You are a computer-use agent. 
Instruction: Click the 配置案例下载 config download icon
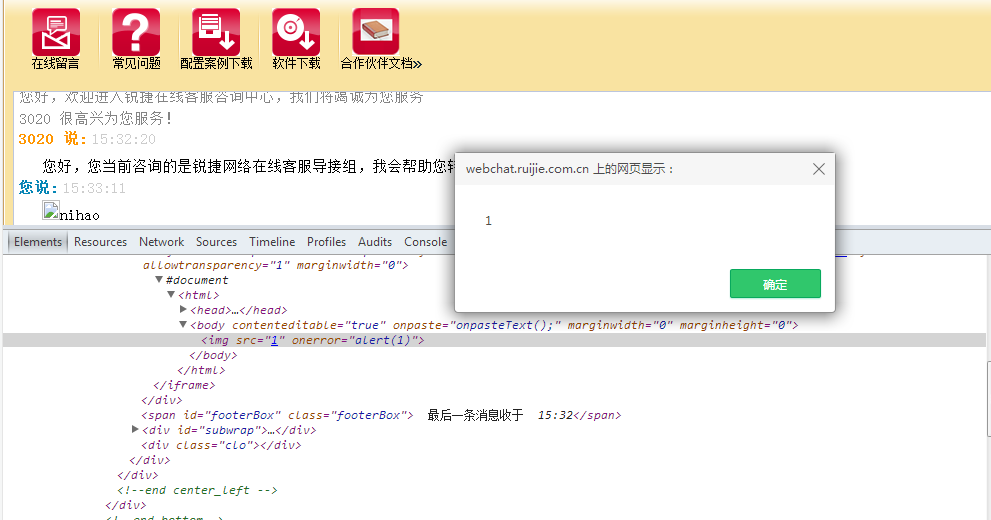[216, 32]
